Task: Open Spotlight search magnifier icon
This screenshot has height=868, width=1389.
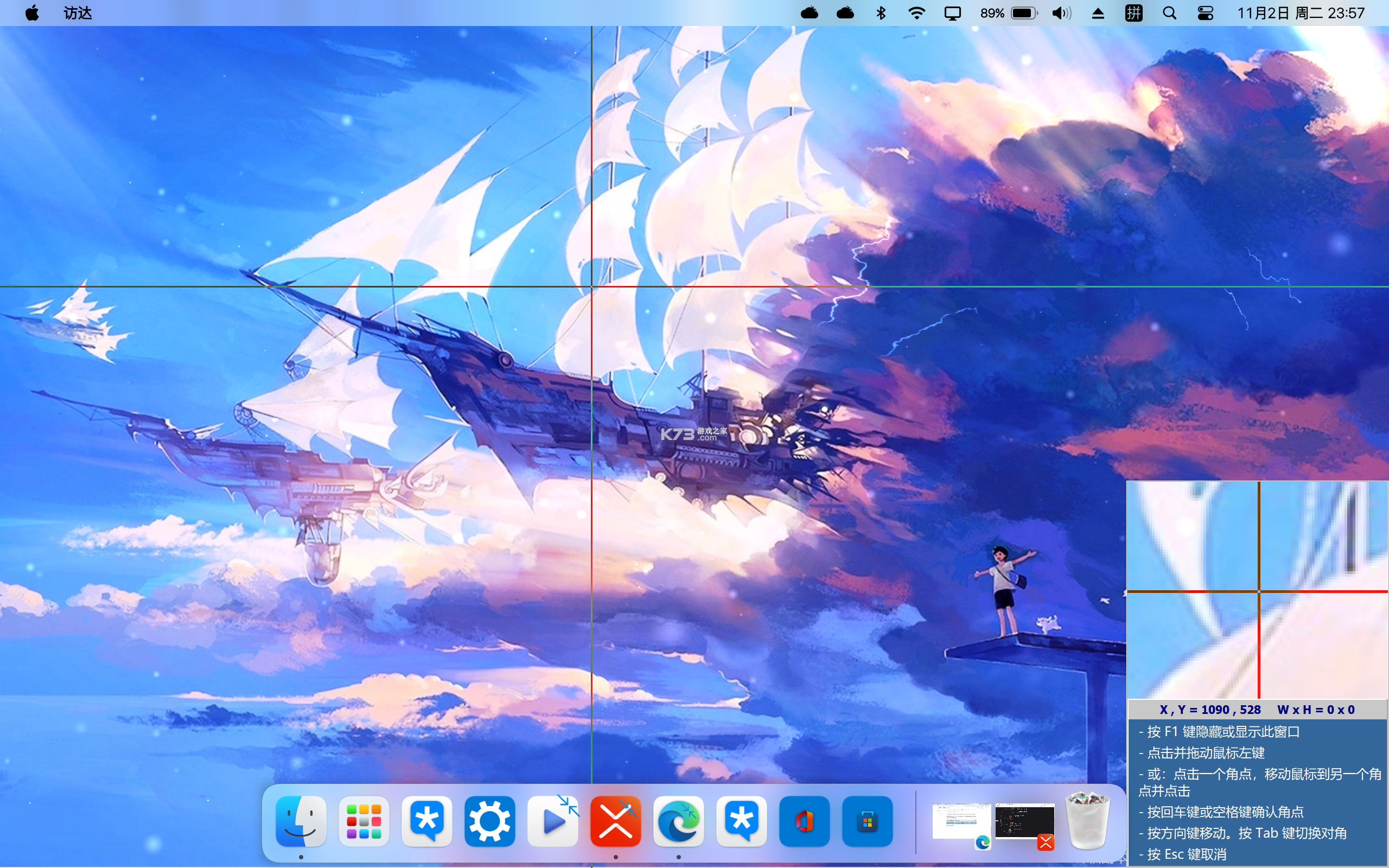Action: tap(1169, 12)
